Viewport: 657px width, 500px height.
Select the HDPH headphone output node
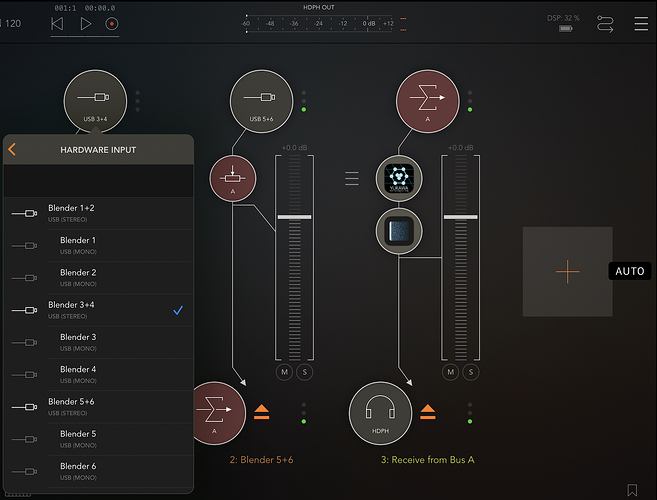tap(380, 413)
